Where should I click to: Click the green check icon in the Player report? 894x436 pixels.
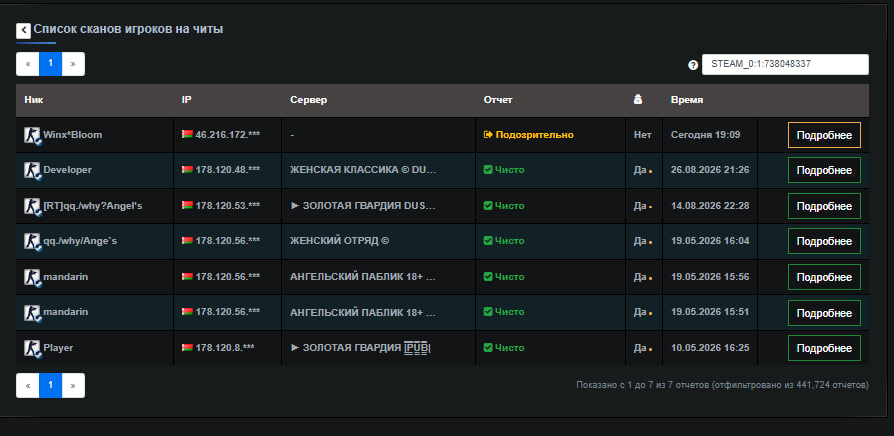pos(488,347)
